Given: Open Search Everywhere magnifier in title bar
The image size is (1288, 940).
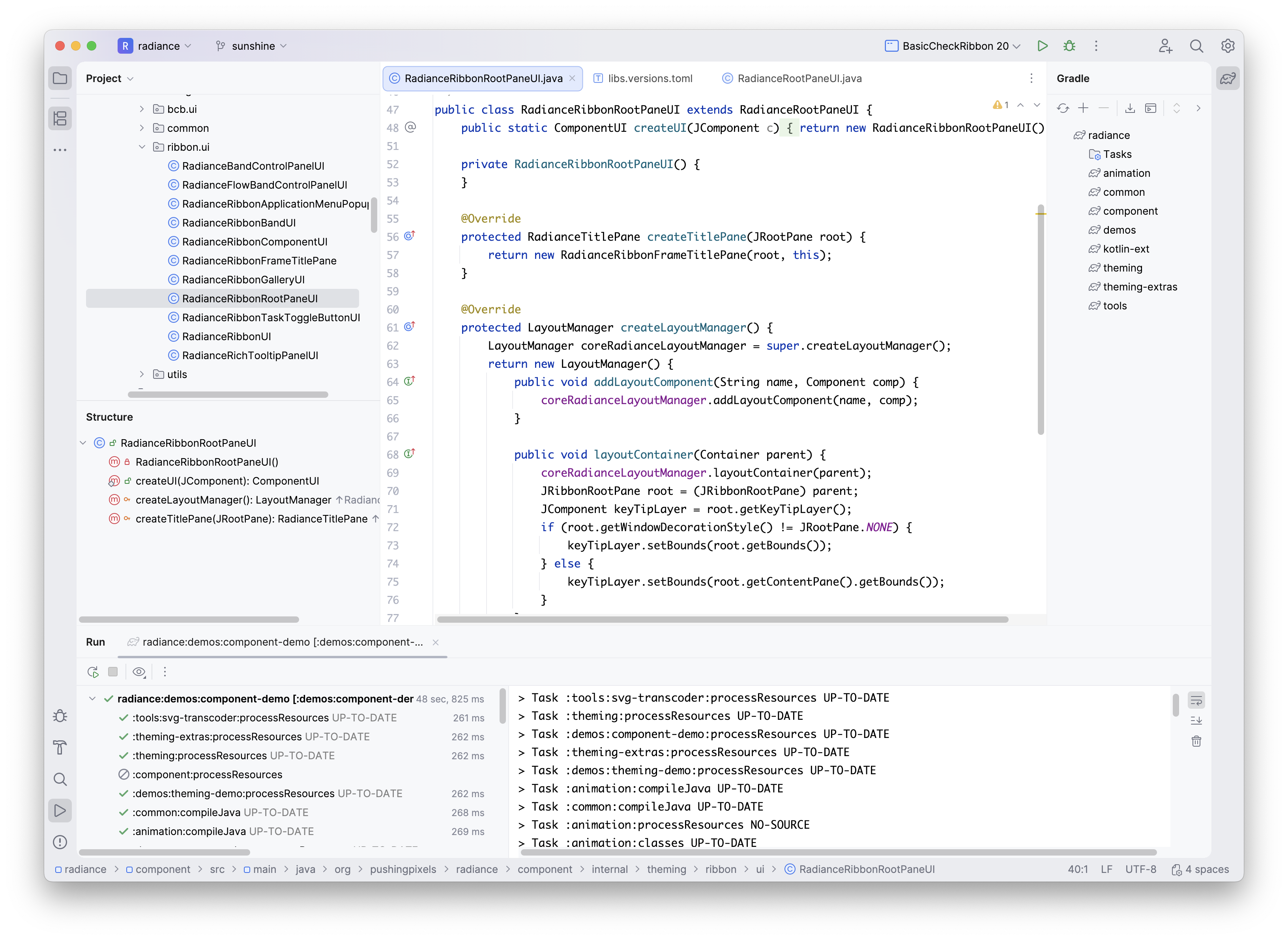Looking at the screenshot, I should tap(1196, 46).
